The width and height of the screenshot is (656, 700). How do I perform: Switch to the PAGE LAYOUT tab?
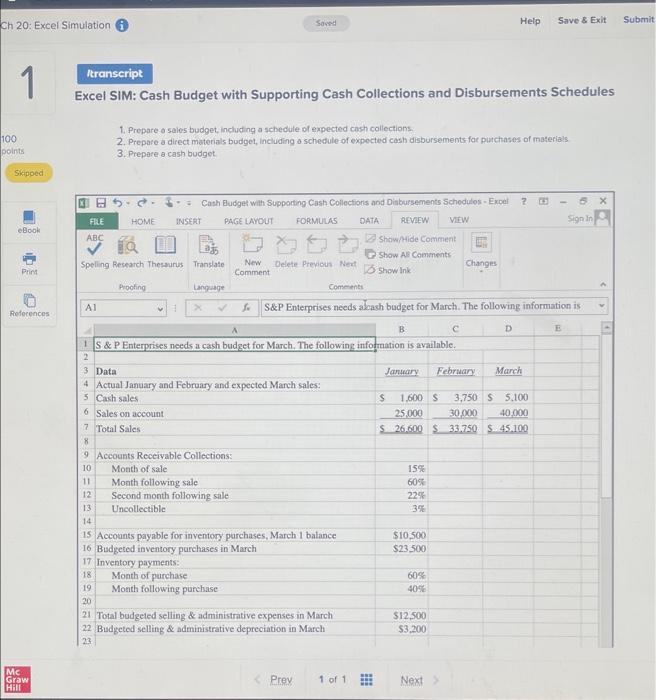[249, 221]
